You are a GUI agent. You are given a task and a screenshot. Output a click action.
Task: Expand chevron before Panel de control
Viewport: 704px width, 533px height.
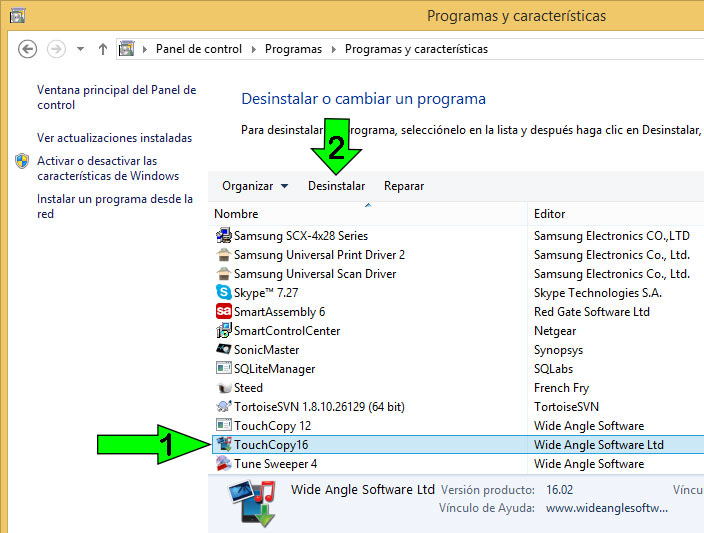pos(145,49)
